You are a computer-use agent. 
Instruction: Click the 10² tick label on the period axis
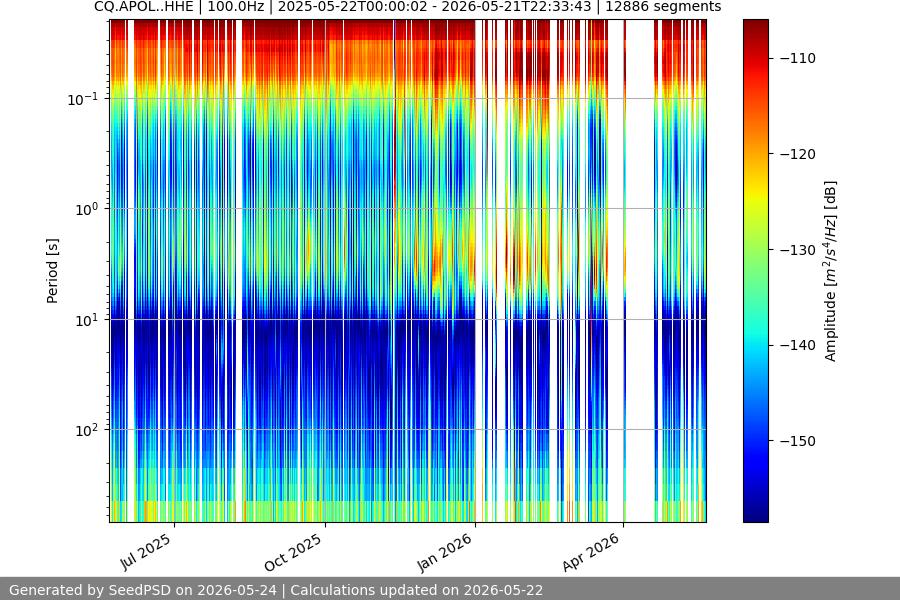[x=86, y=430]
